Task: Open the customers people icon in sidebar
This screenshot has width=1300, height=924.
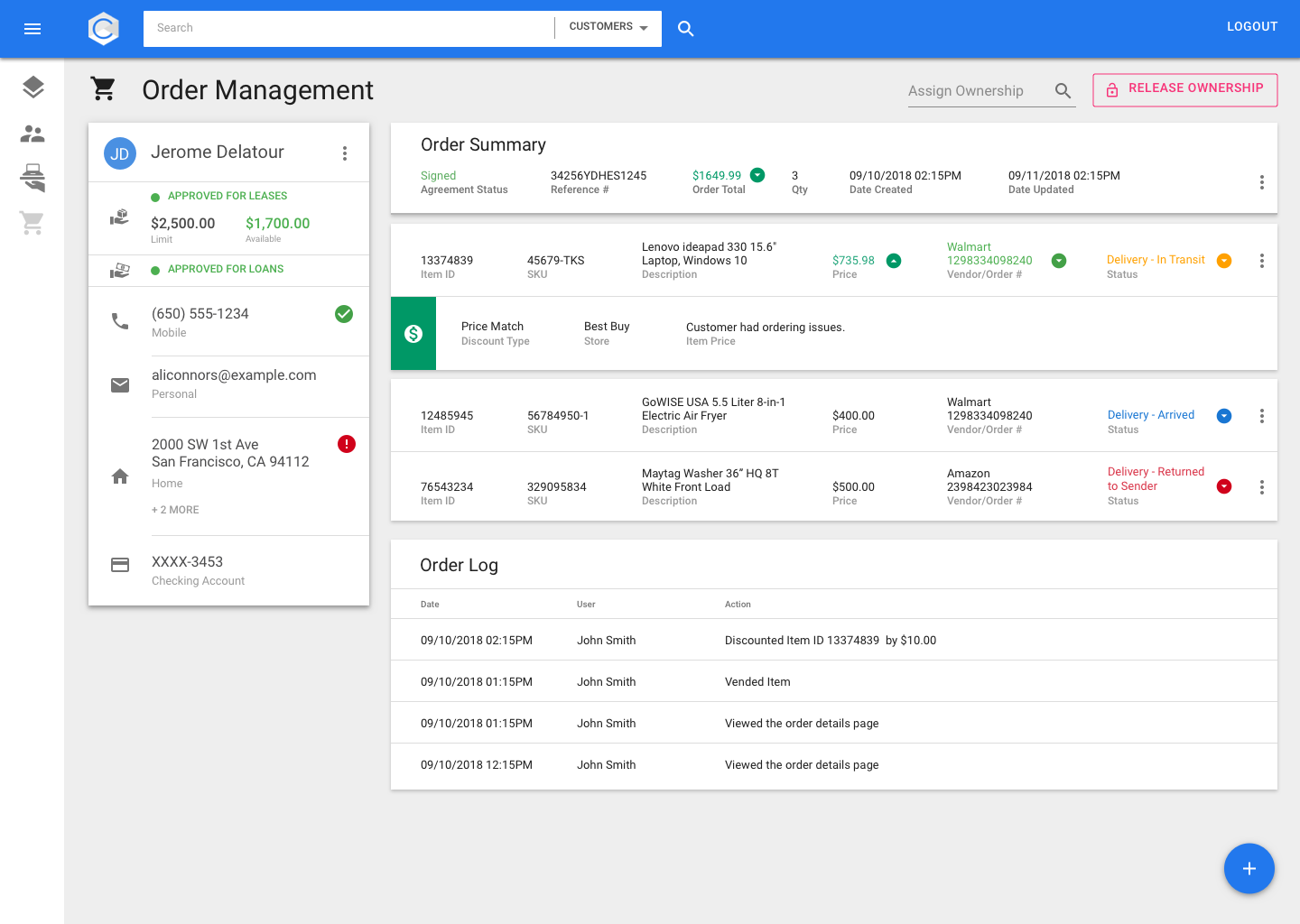Action: coord(32,134)
